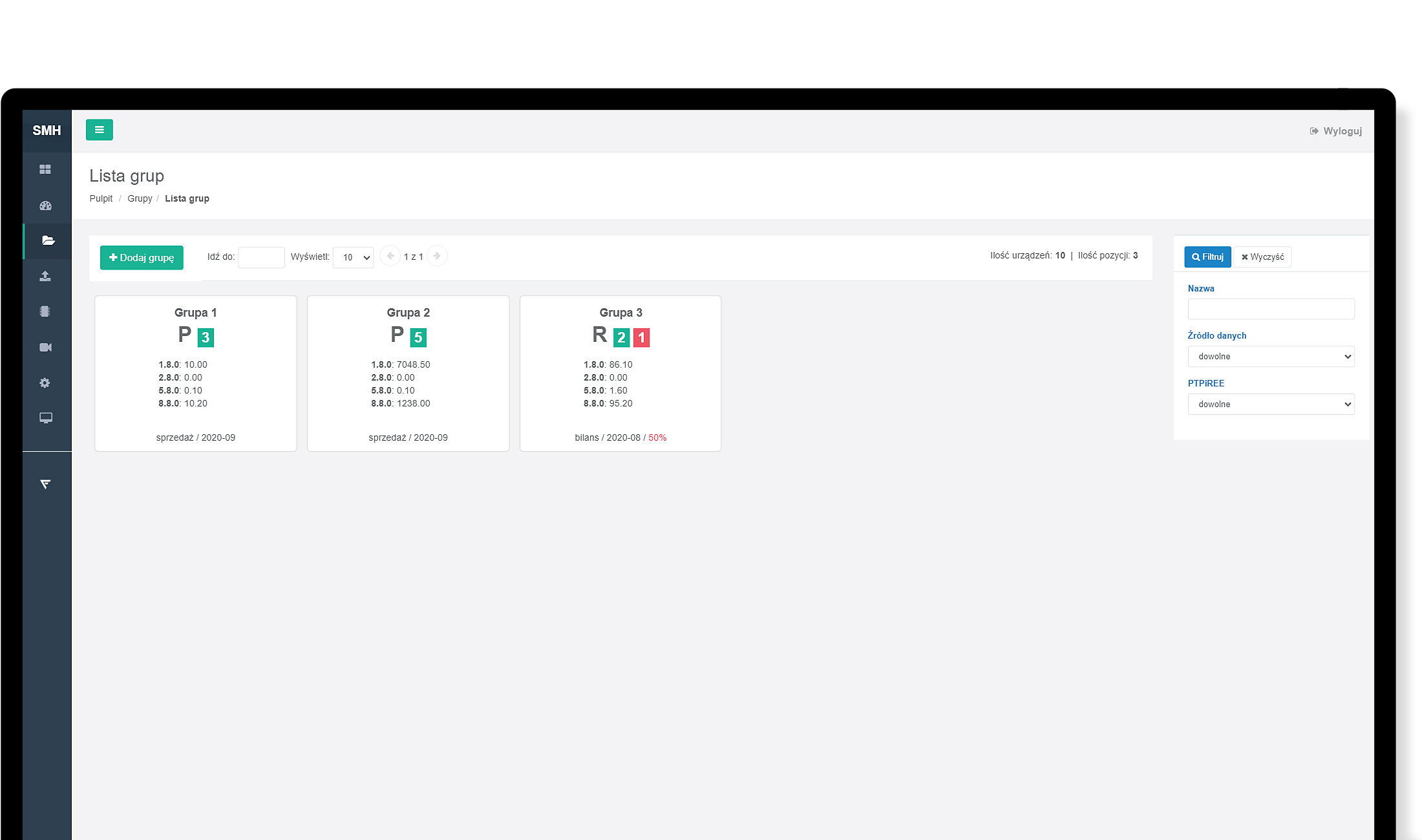1422x840 pixels.
Task: Click the gauge speedometer sidebar icon
Action: point(45,206)
